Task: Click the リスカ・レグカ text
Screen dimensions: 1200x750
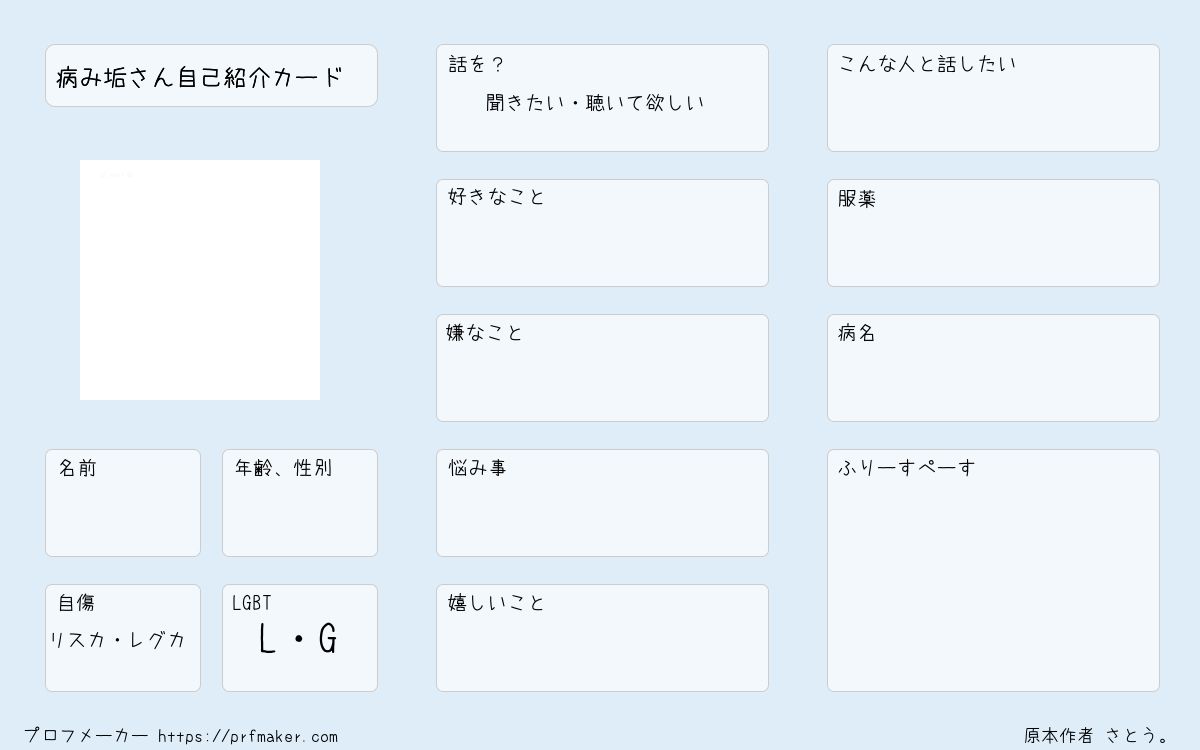Action: click(118, 640)
